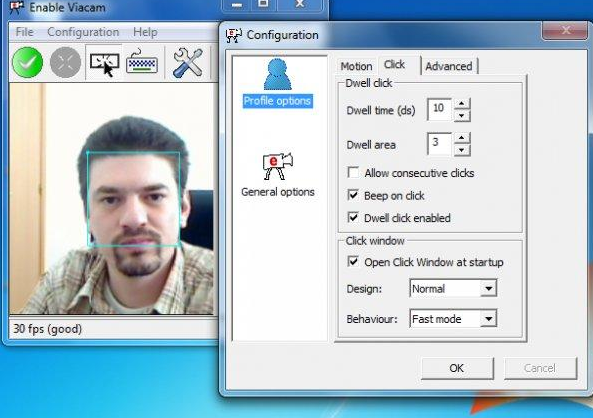The image size is (593, 418).
Task: Switch to the Advanced tab
Action: pyautogui.click(x=449, y=67)
